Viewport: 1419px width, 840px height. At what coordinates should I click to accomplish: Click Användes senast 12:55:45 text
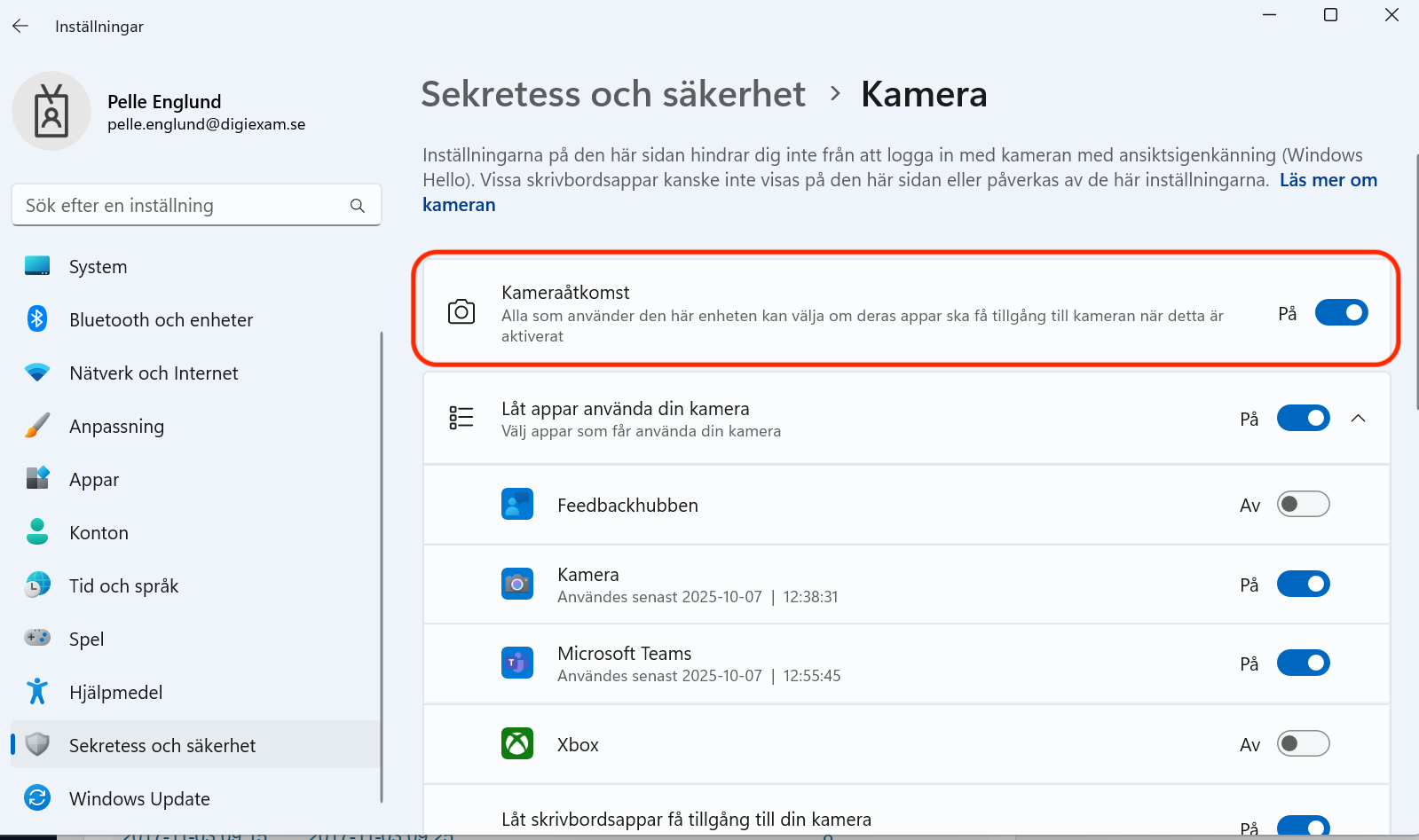tap(699, 676)
